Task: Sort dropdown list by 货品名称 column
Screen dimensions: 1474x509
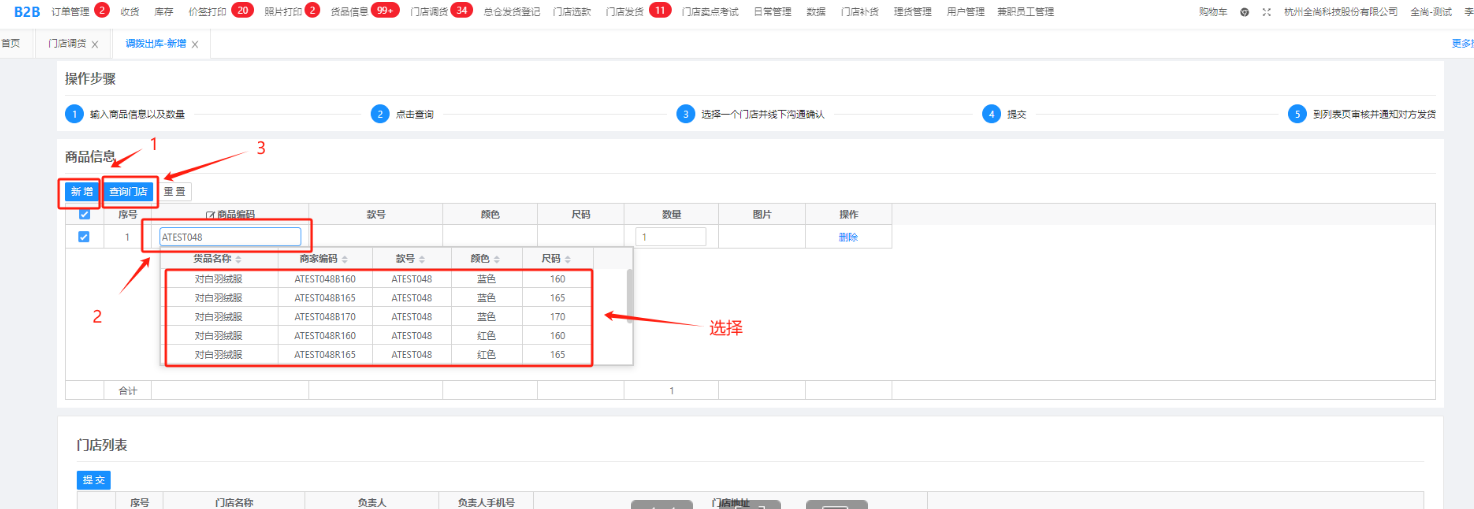Action: [x=240, y=259]
